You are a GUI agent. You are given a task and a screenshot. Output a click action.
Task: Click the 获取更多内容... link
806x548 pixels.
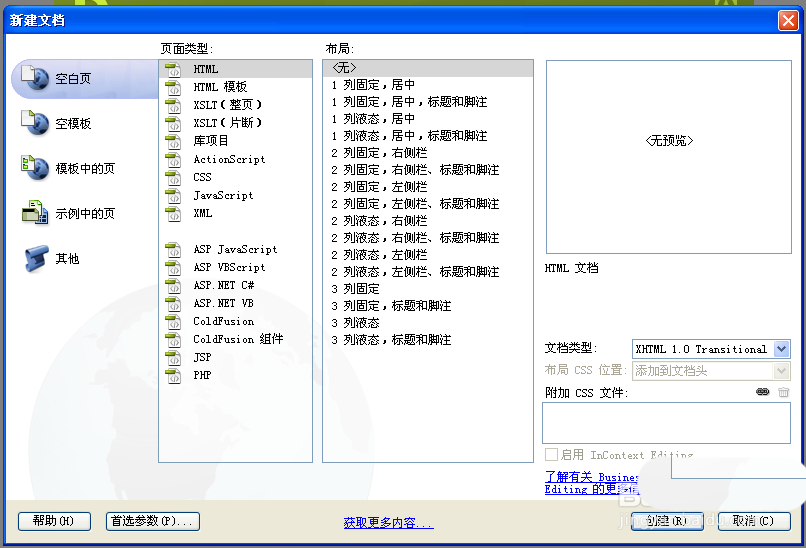coord(389,523)
